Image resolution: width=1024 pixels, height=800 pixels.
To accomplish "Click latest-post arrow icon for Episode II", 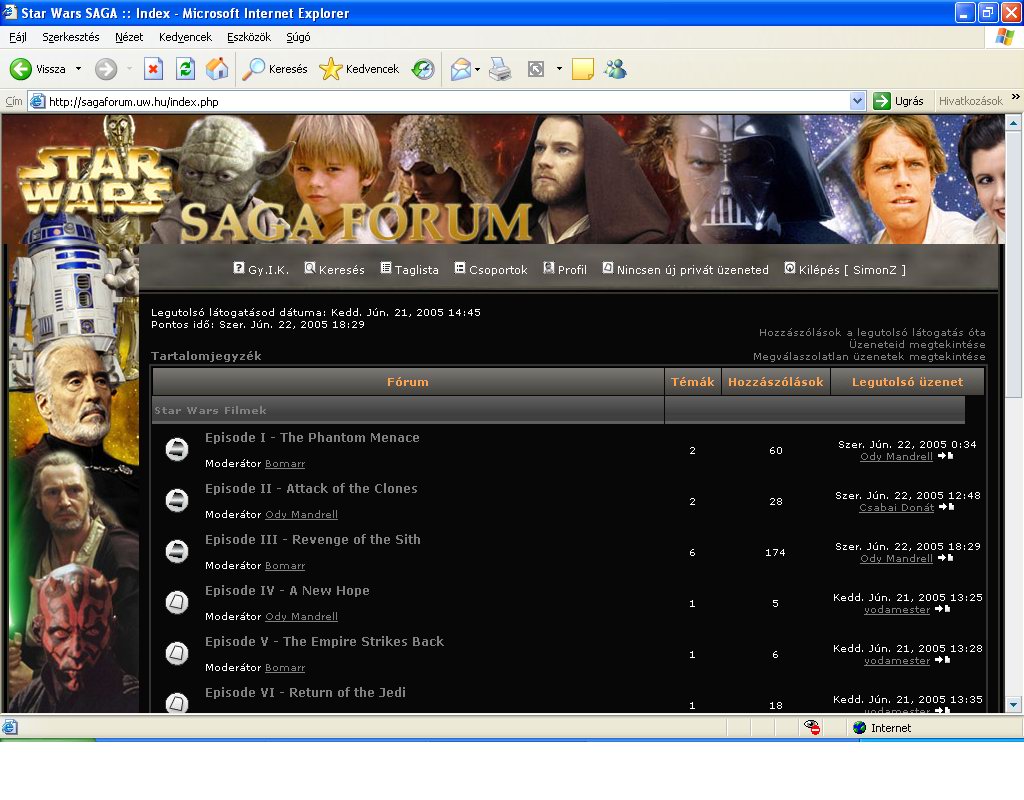I will pos(946,507).
